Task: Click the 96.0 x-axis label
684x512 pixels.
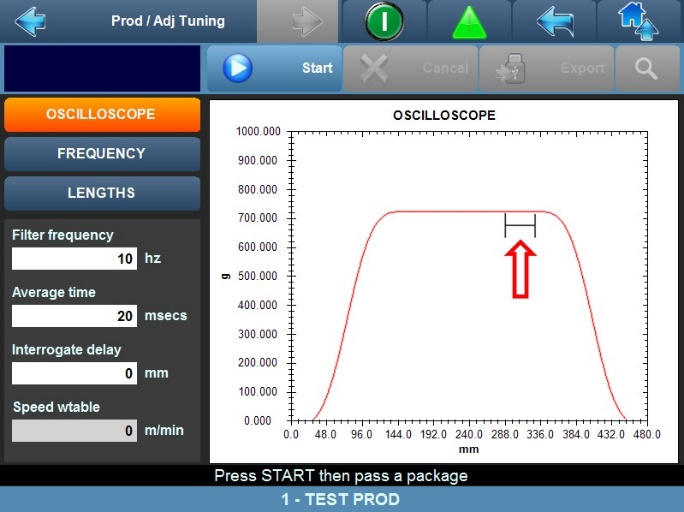Action: click(x=362, y=434)
